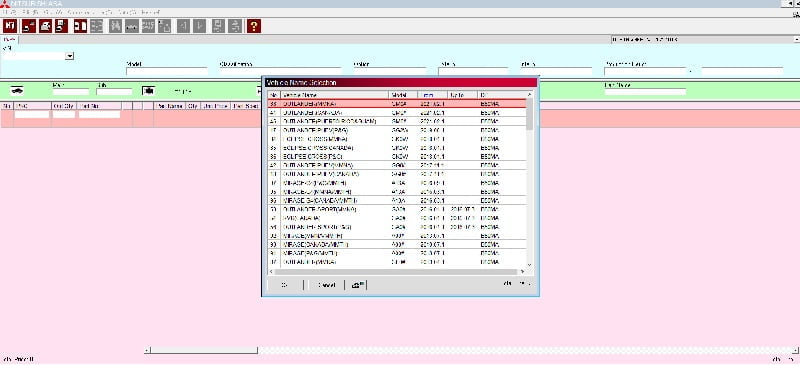Viewport: 800px width, 365px height.
Task: Select the MIRAGE G4(CANADA/WNTH) row
Action: click(397, 200)
